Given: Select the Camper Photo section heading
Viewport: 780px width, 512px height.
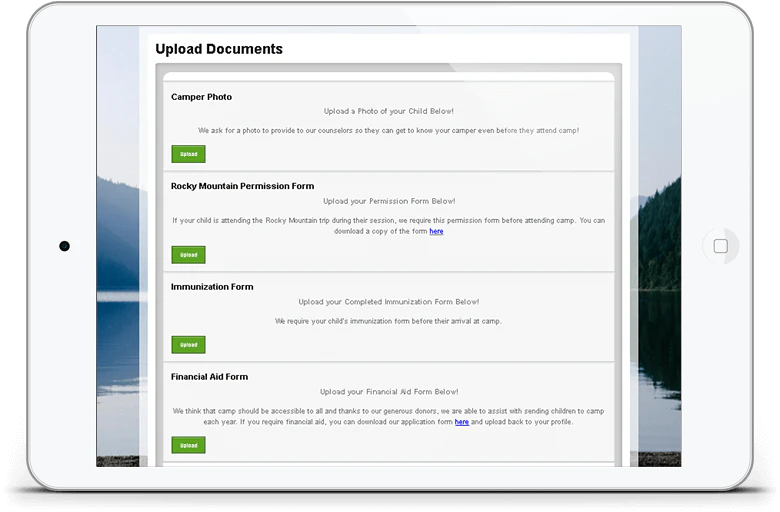Looking at the screenshot, I should pos(201,97).
